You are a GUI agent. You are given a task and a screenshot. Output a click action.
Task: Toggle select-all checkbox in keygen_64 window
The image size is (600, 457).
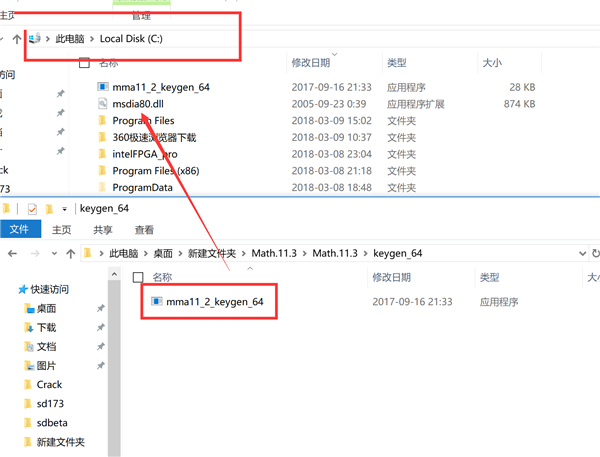[x=138, y=277]
